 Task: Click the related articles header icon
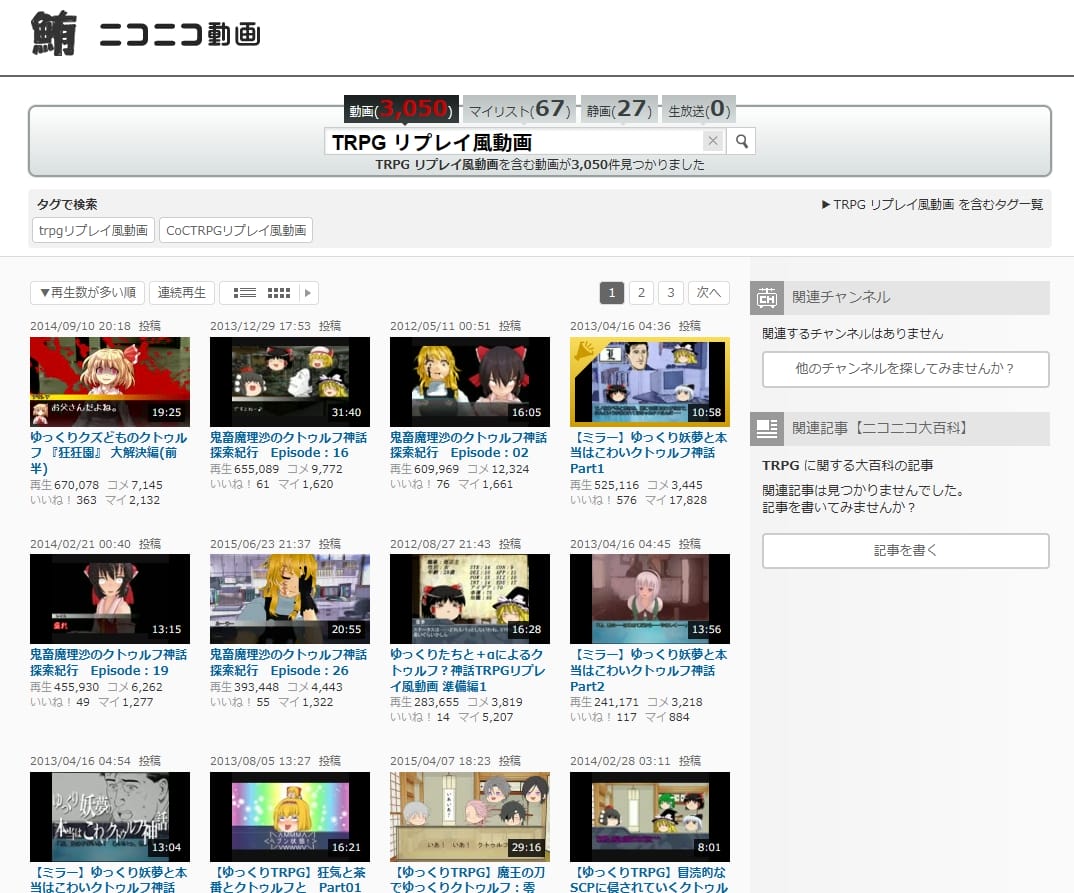click(x=768, y=429)
